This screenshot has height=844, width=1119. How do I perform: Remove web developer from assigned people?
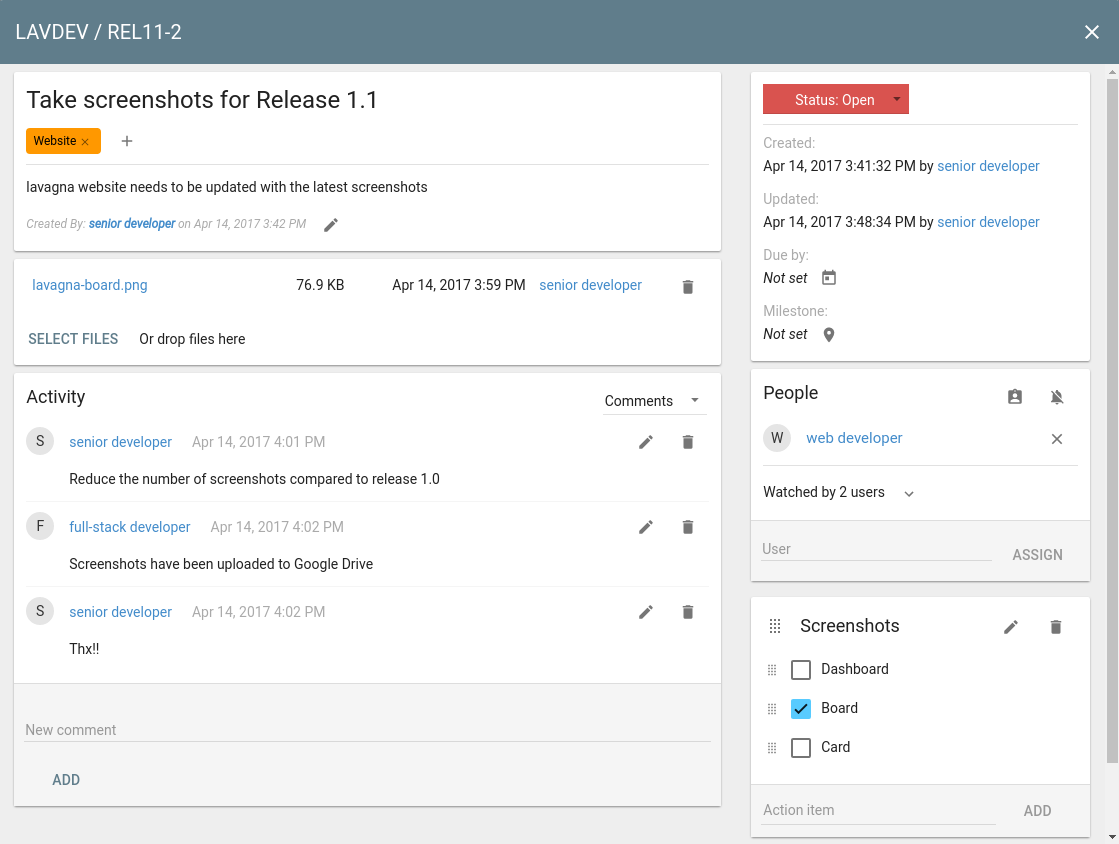coord(1057,439)
